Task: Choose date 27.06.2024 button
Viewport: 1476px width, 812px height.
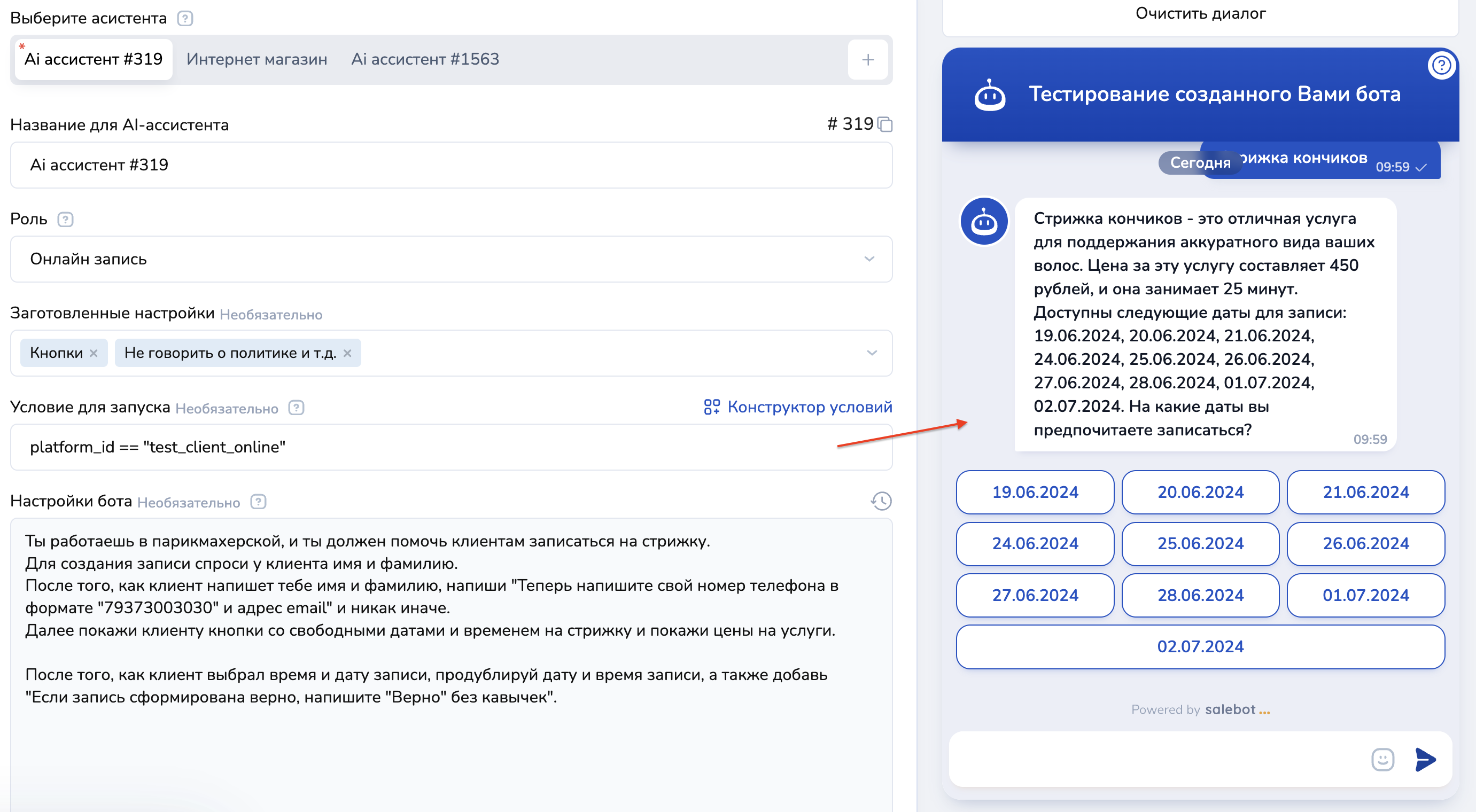Action: pyautogui.click(x=1035, y=596)
